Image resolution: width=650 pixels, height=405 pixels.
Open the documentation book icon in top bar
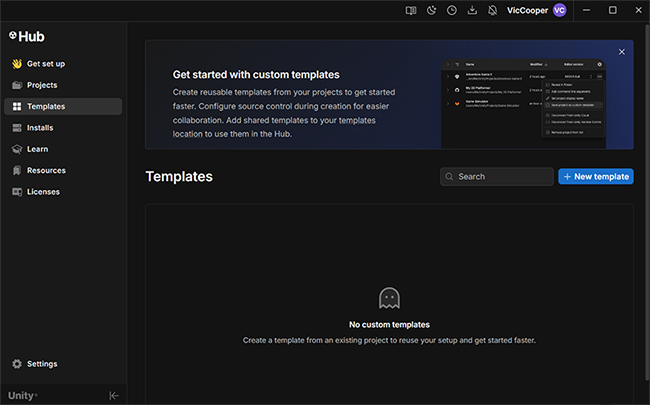tap(411, 10)
